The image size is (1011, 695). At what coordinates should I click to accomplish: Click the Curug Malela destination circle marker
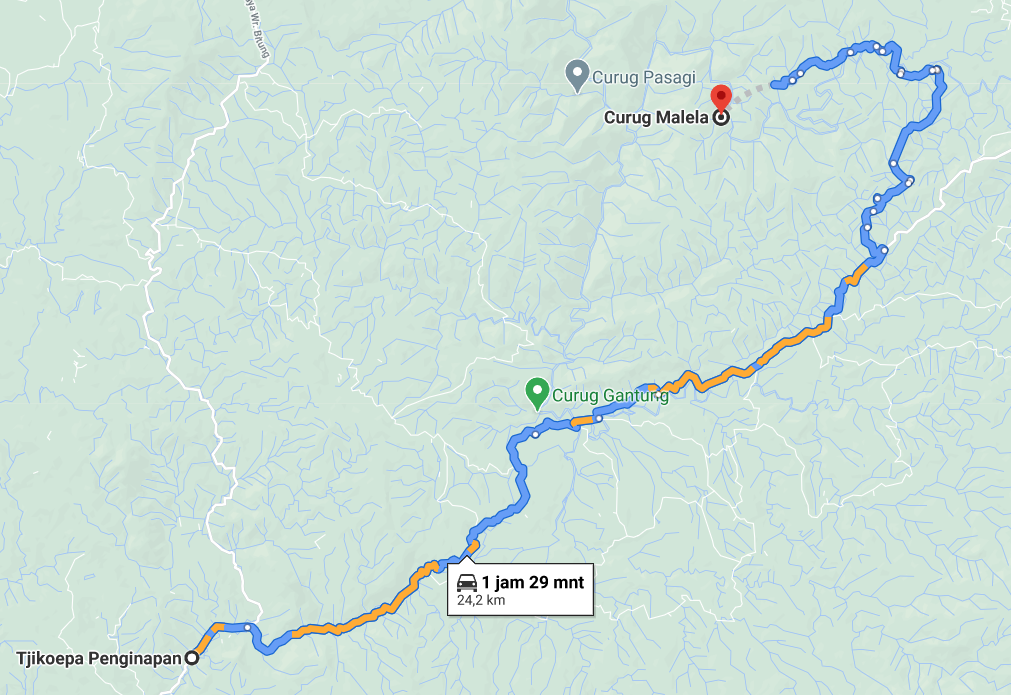tap(721, 117)
